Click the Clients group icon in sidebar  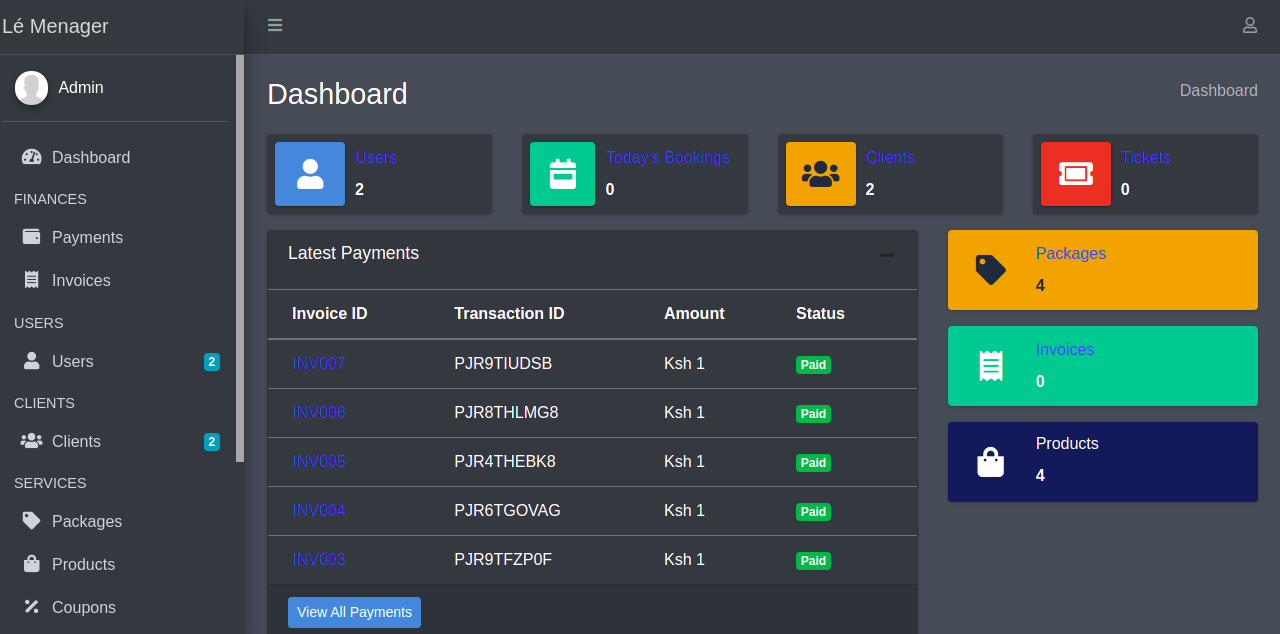32,441
